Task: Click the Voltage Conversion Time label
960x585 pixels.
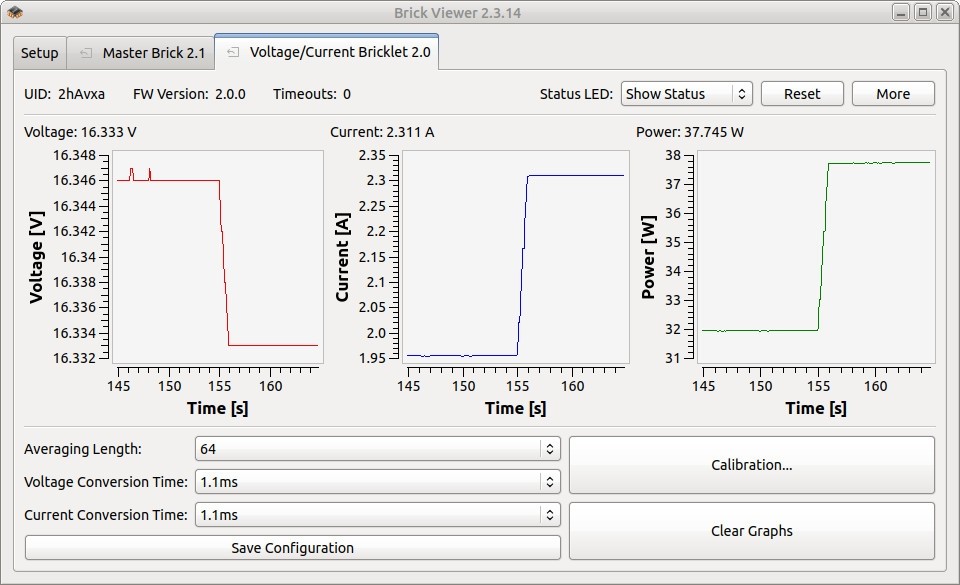Action: [106, 482]
